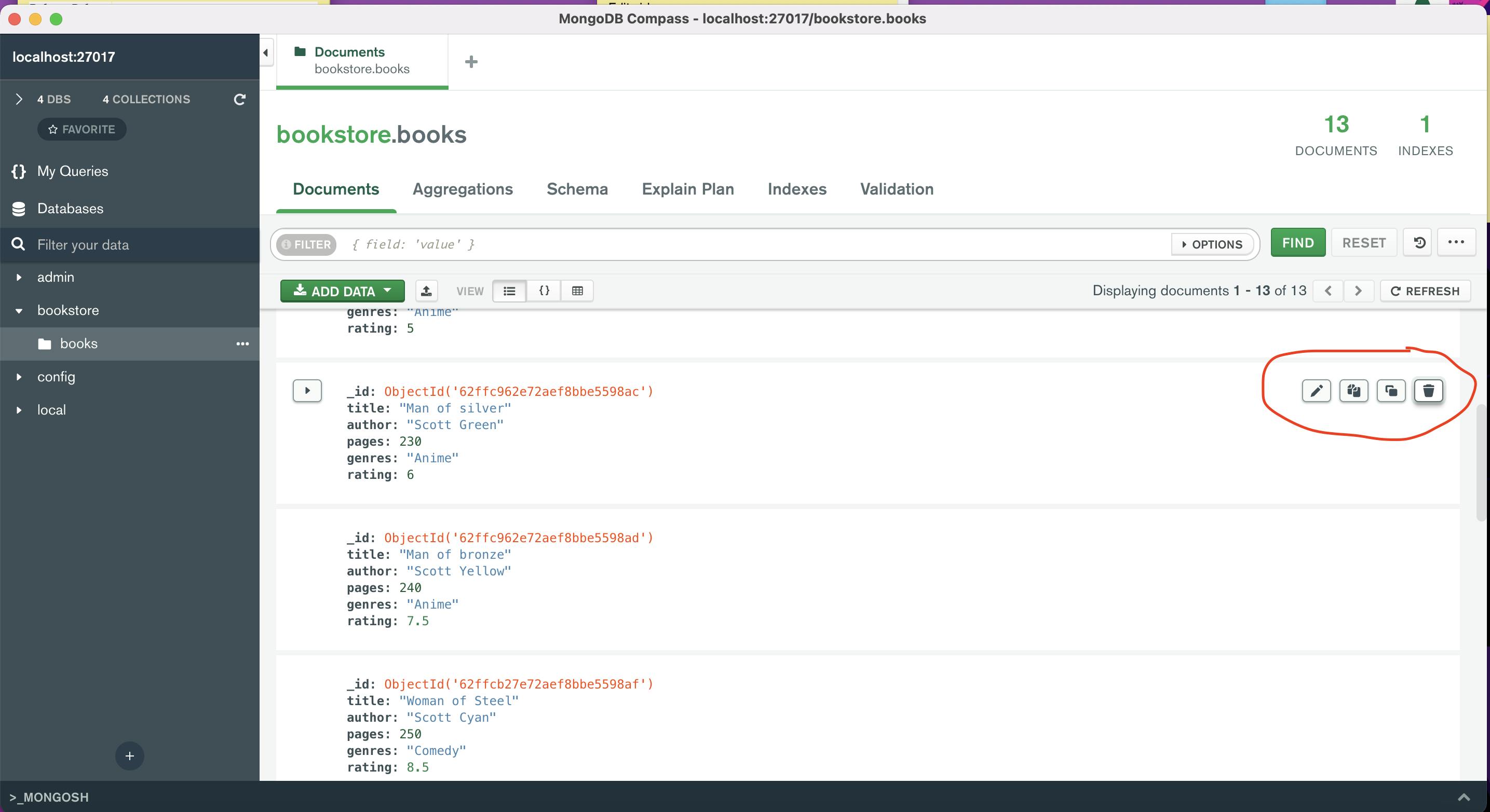Click the 1 INDEXES count
1490x812 pixels.
coord(1425,135)
